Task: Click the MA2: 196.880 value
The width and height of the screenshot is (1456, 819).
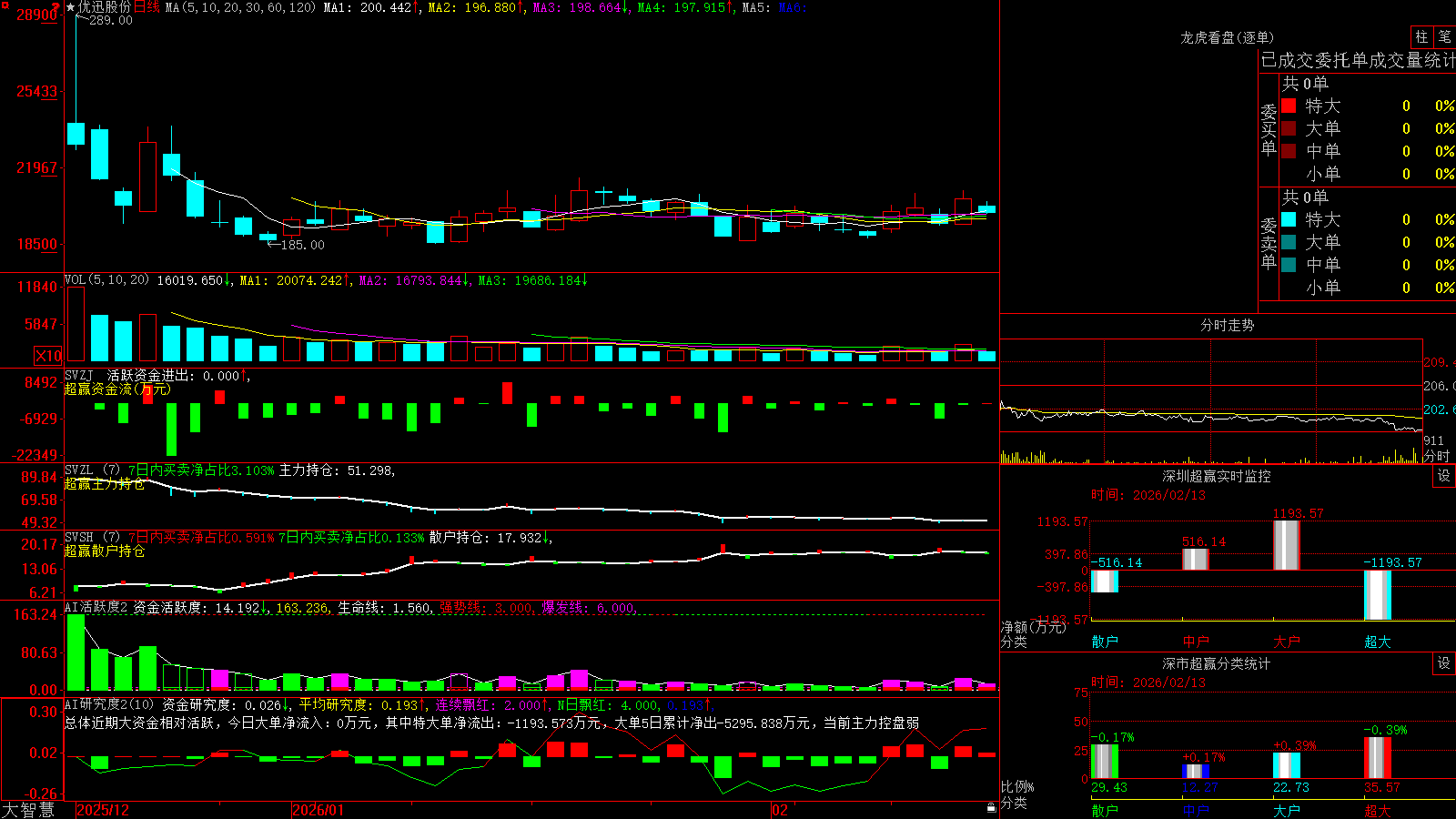Action: pos(476,7)
